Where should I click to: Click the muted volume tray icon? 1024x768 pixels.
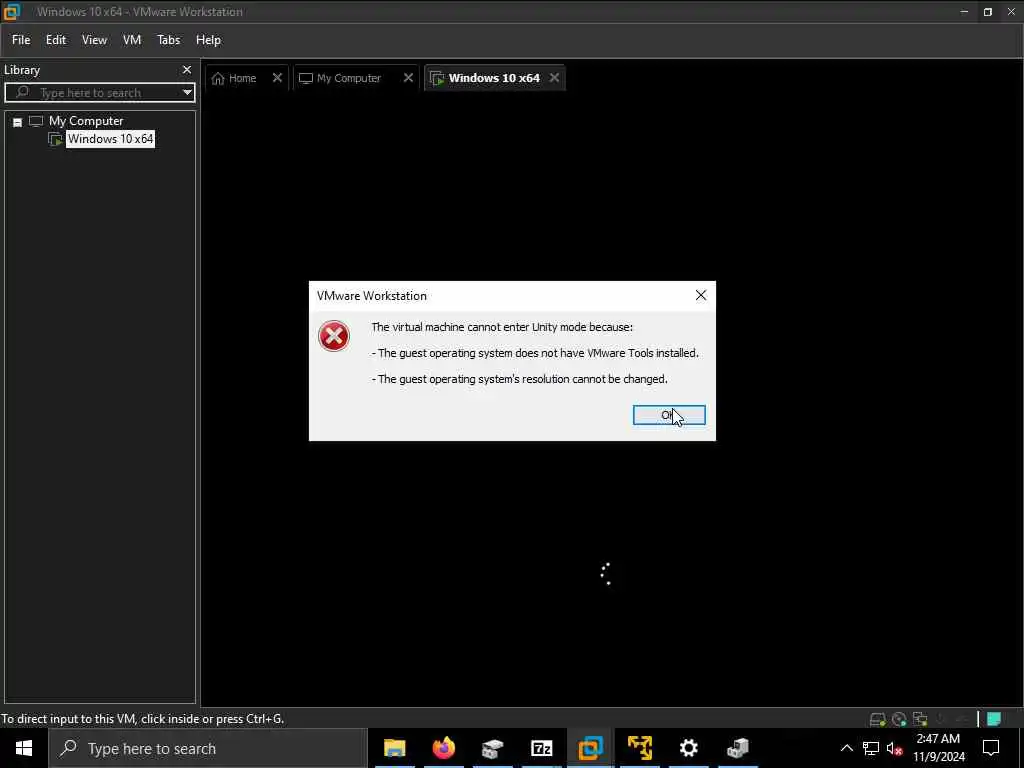894,748
